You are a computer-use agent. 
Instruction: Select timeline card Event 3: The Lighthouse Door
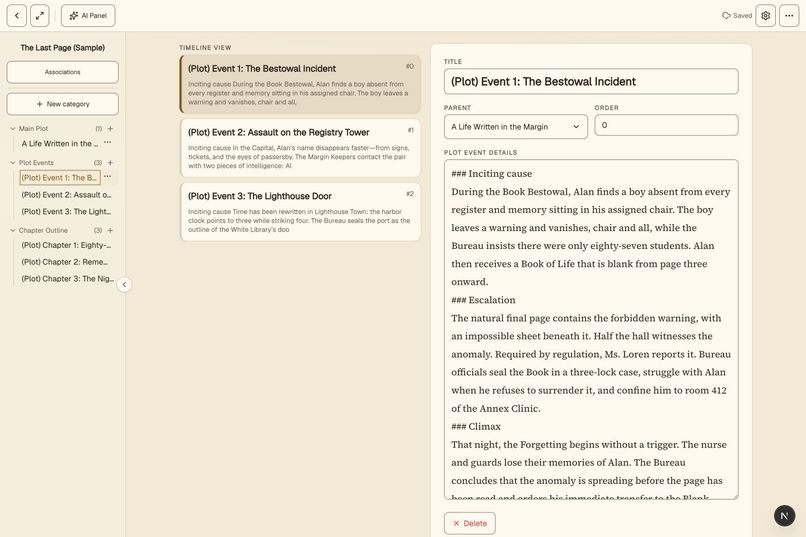[300, 212]
